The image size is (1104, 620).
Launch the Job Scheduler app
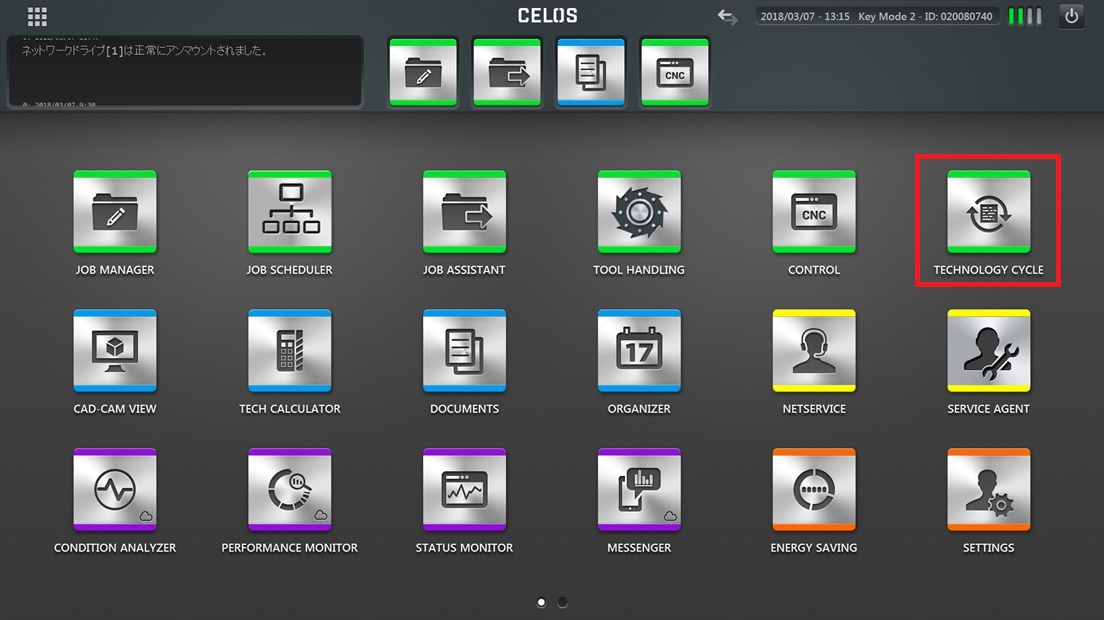(289, 211)
